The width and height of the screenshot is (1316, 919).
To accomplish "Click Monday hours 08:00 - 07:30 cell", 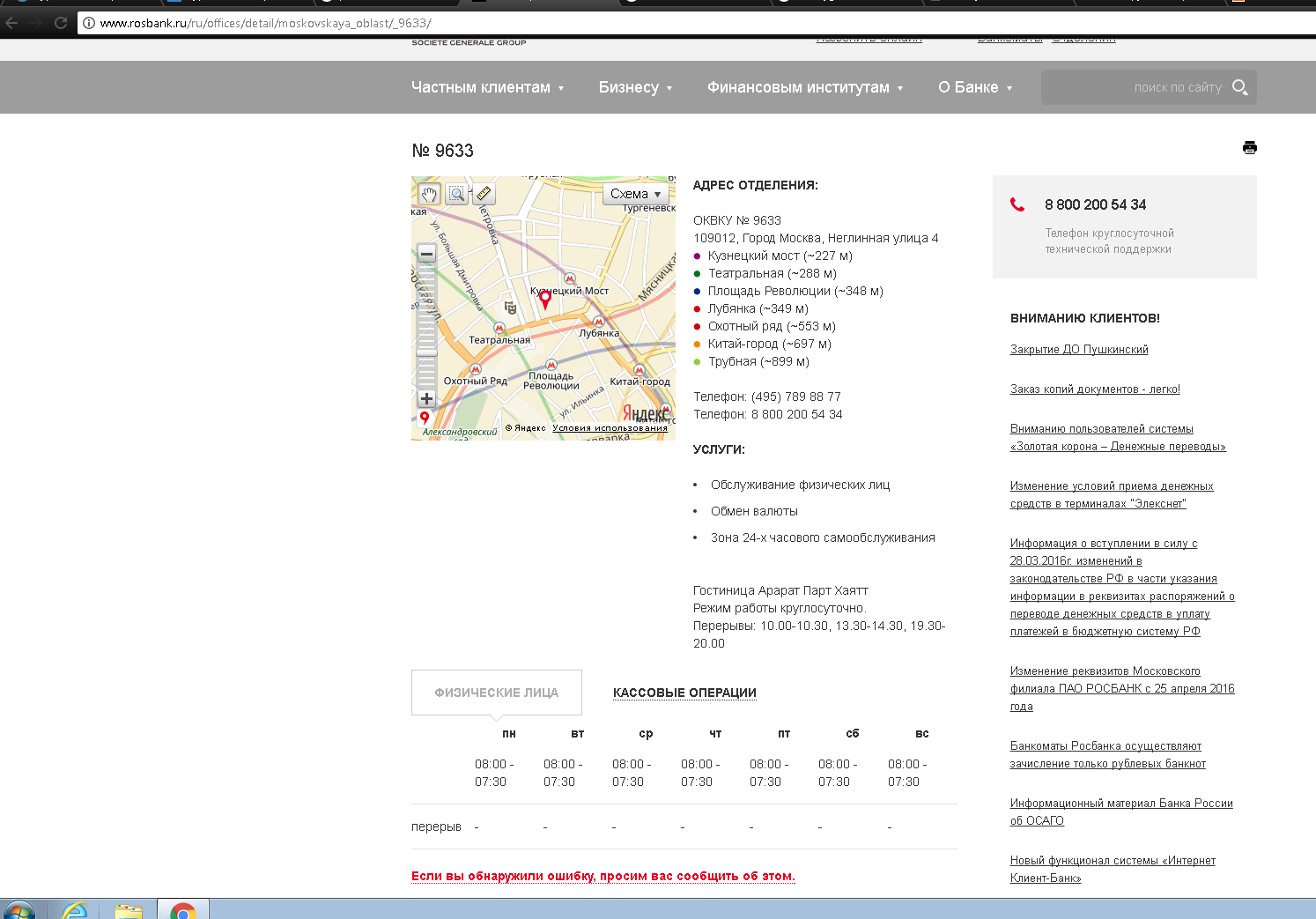I will coord(493,773).
